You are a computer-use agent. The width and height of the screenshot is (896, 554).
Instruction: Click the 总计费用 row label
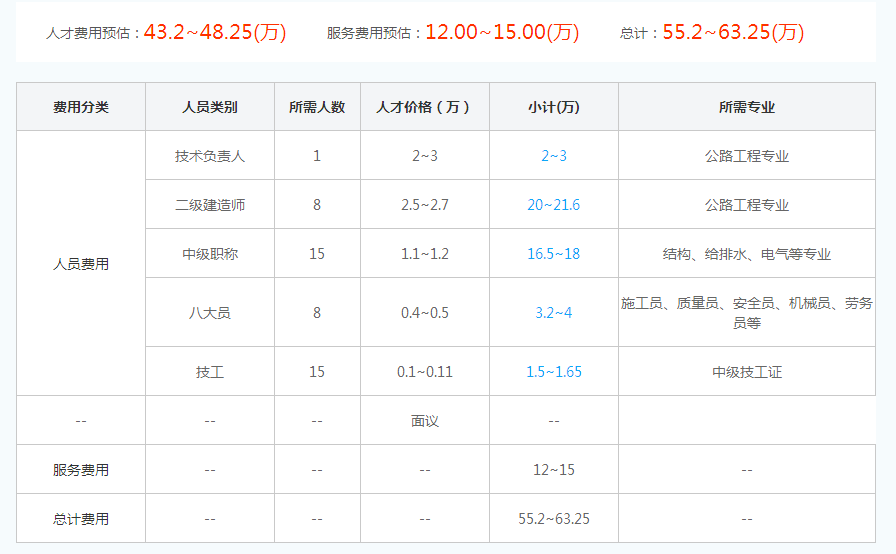[x=81, y=519]
